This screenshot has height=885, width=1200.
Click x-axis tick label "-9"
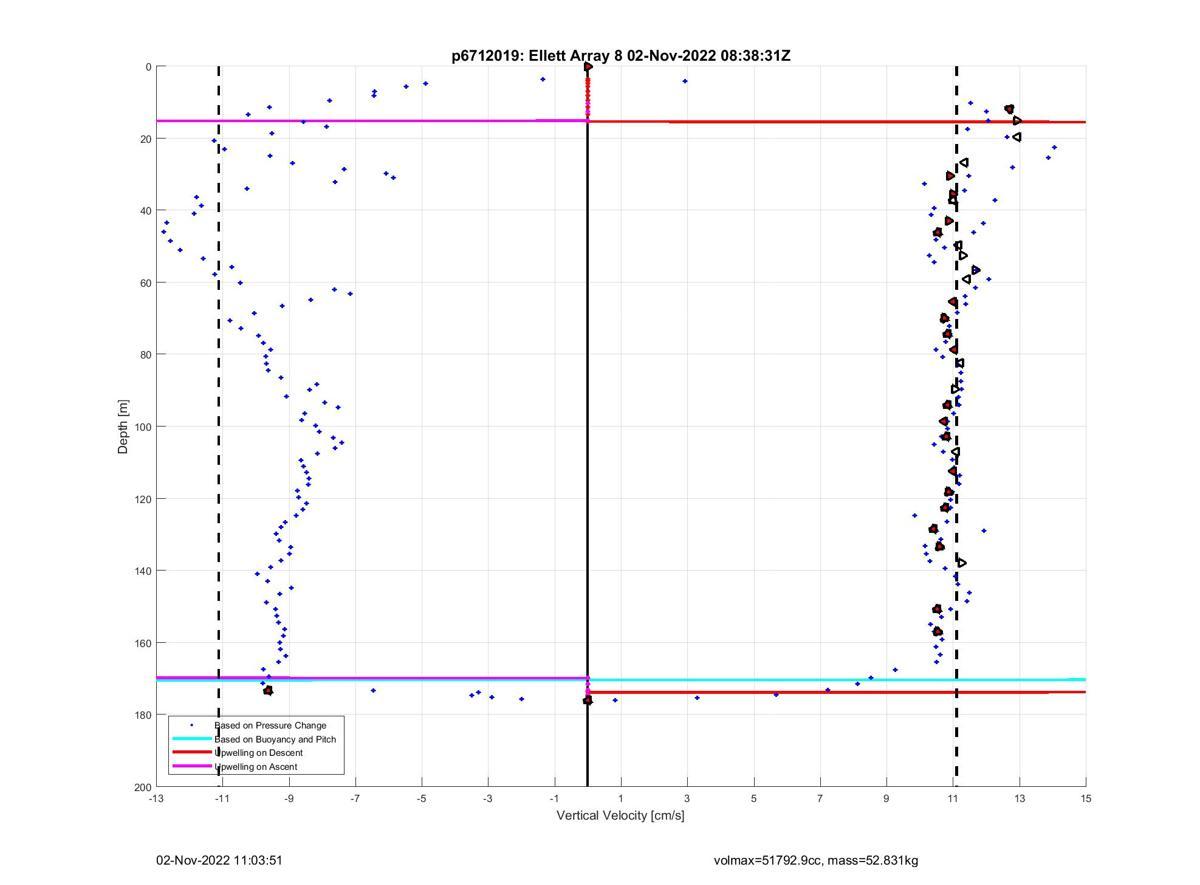[289, 798]
